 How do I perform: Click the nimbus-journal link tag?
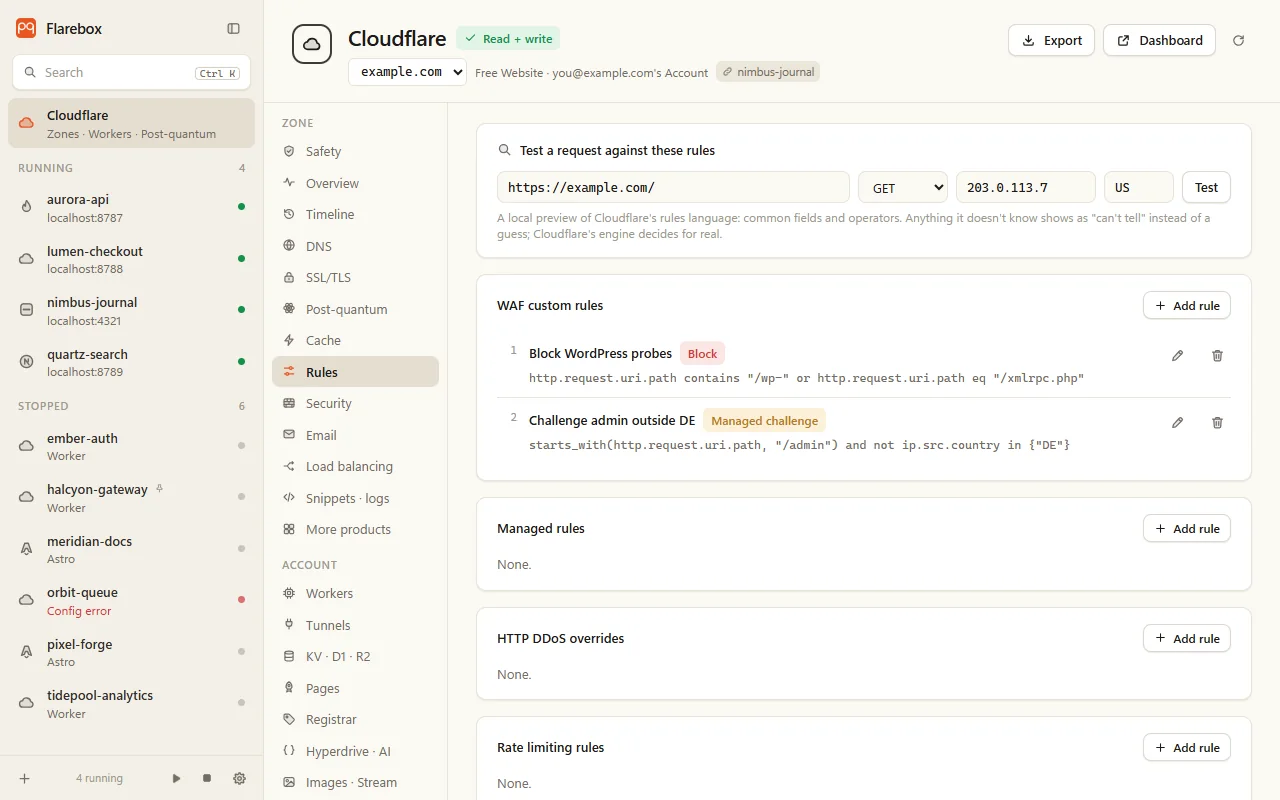768,72
